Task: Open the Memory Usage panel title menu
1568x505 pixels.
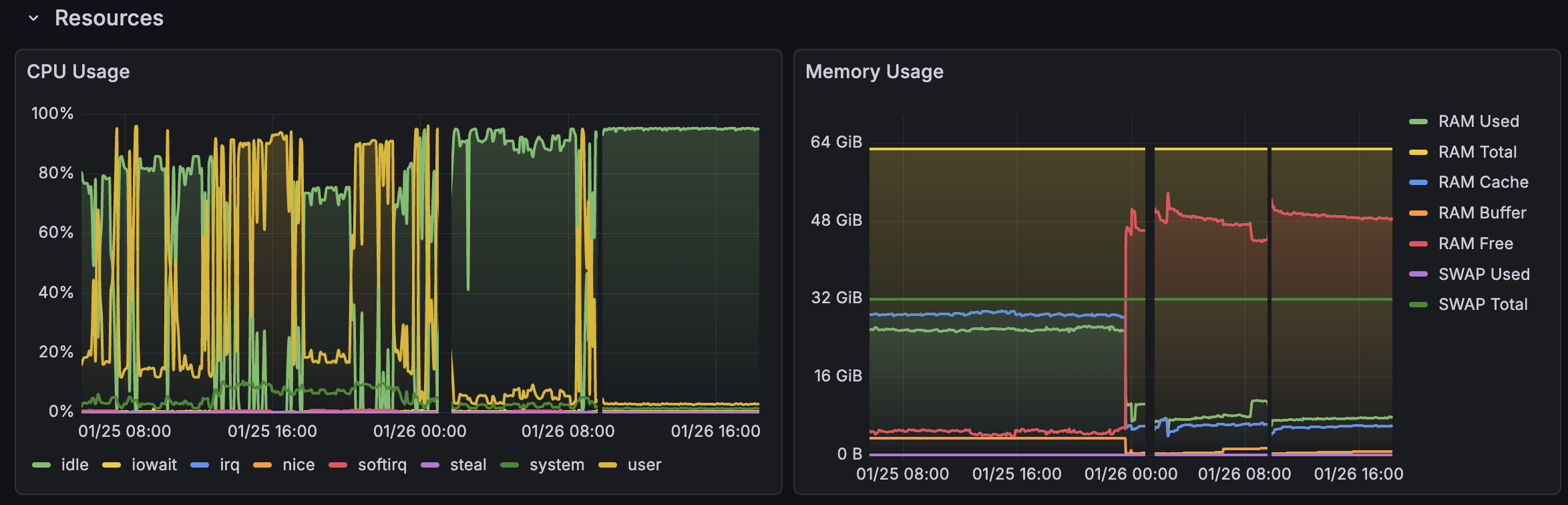Action: tap(874, 71)
